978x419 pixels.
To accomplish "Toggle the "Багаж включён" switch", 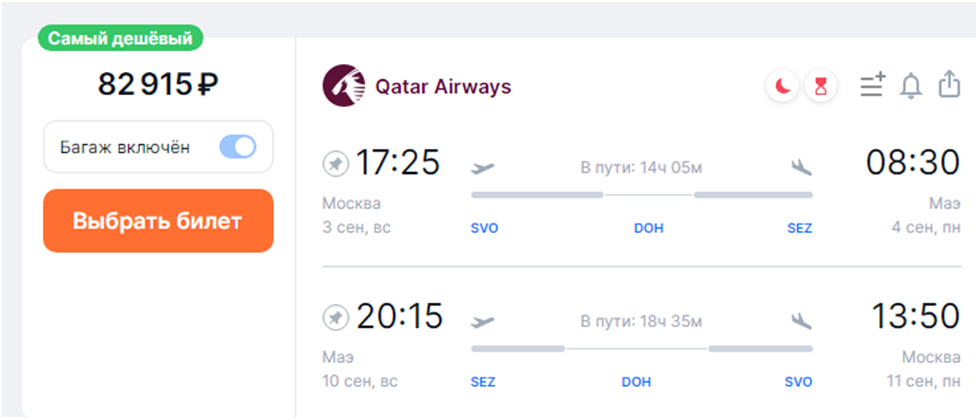I will 238,147.
